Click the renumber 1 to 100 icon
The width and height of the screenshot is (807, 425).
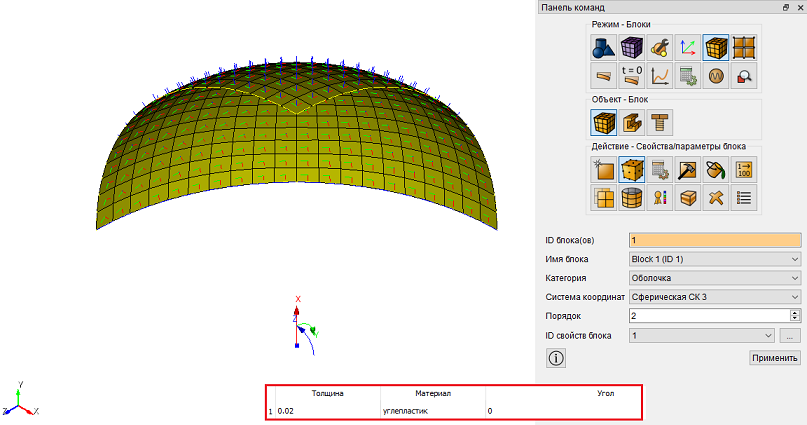tap(744, 170)
